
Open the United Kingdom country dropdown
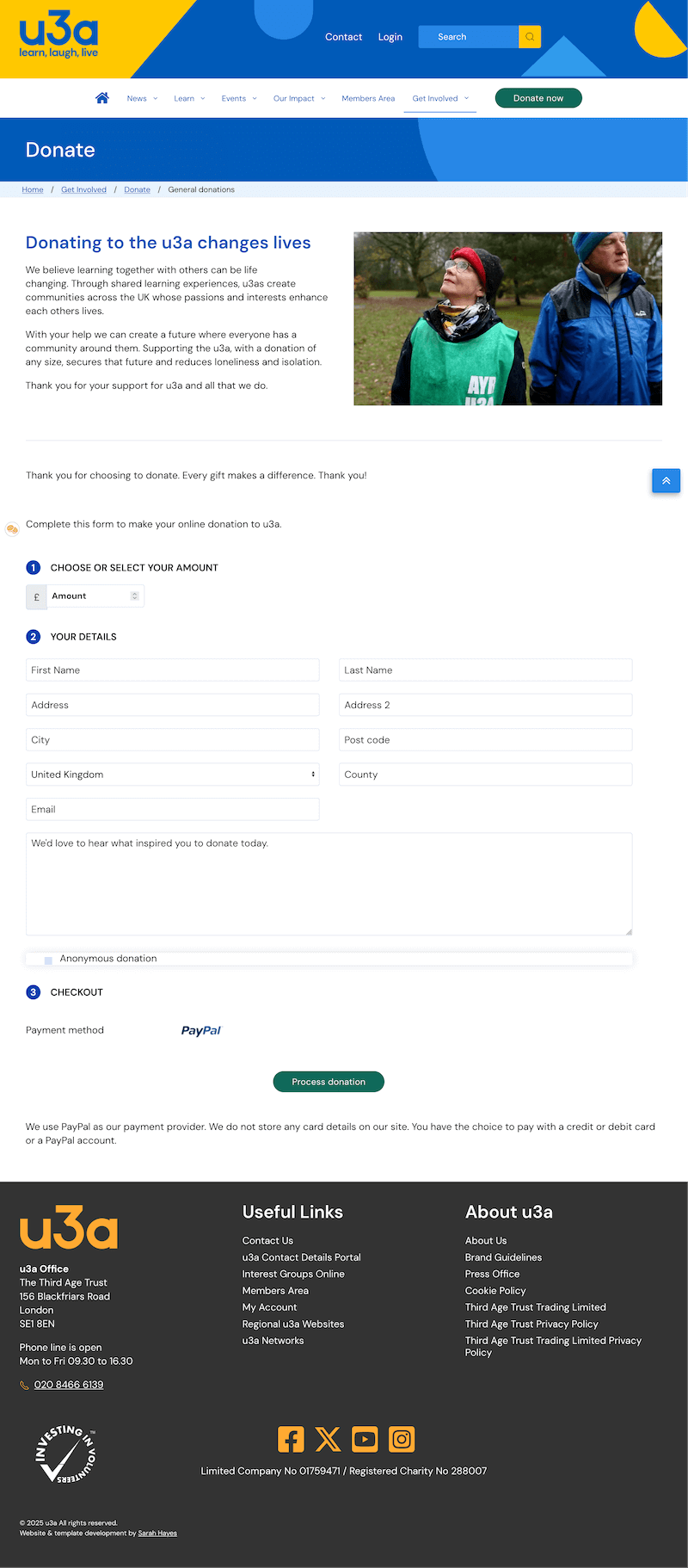pos(172,775)
